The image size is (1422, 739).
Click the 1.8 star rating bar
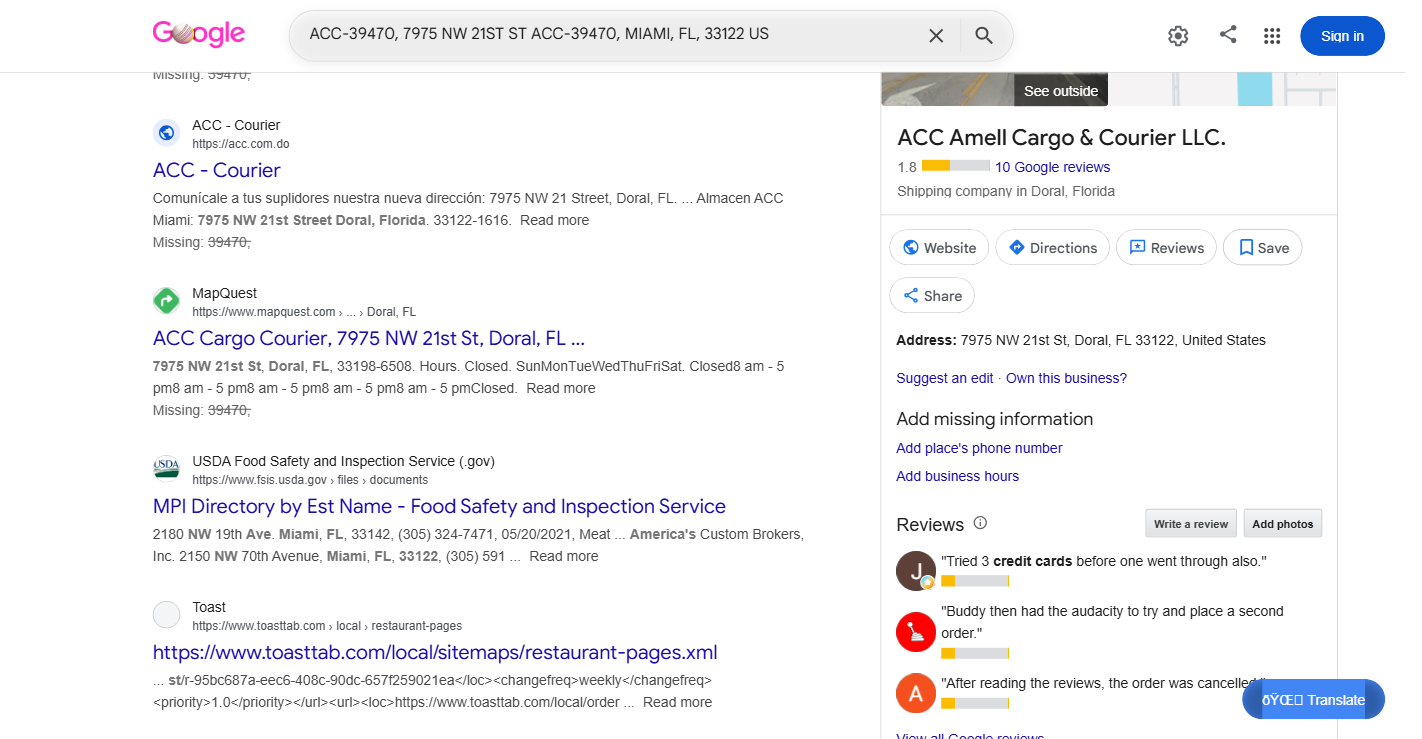956,167
